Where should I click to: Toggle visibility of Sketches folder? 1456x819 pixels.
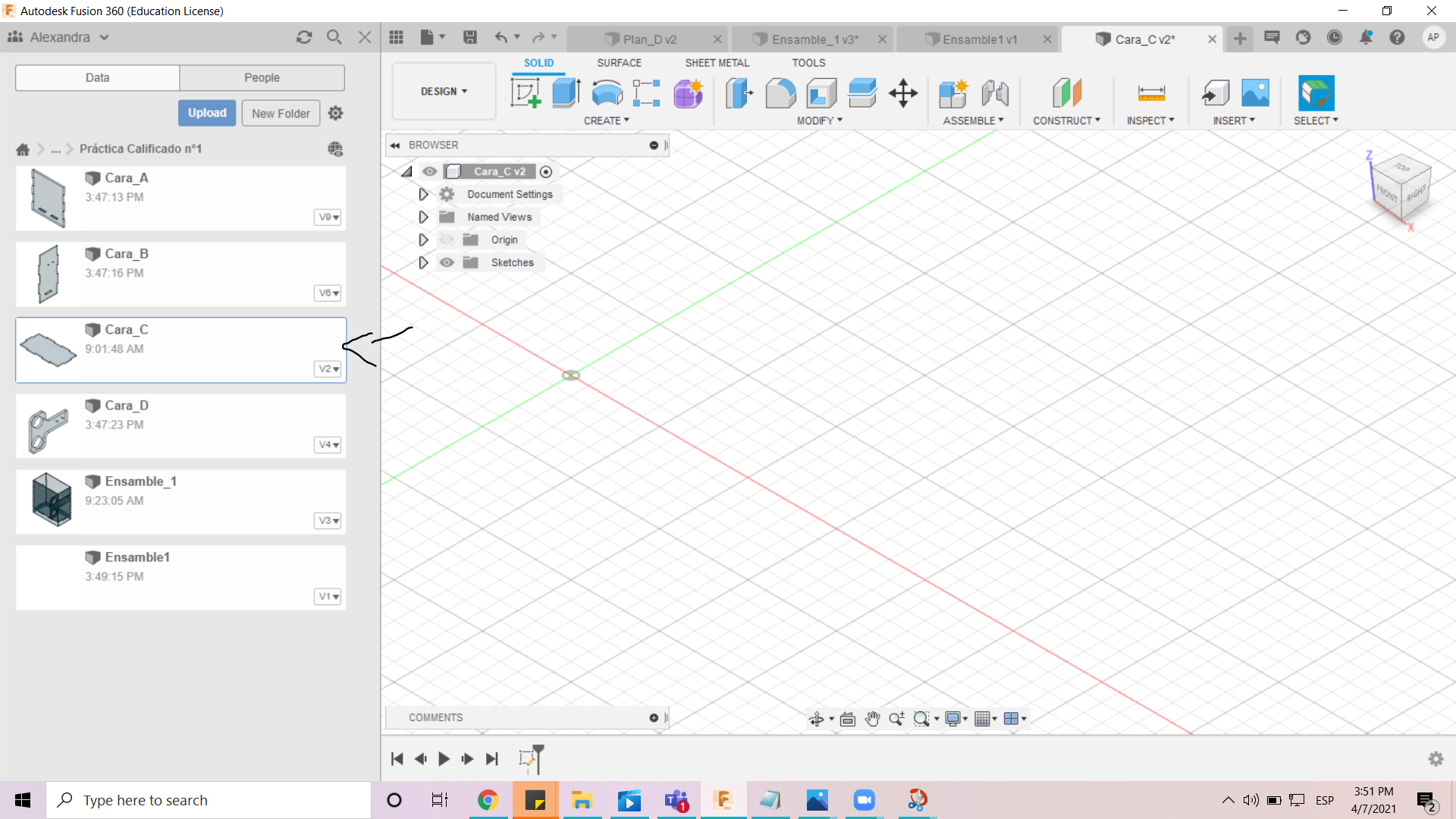pyautogui.click(x=447, y=262)
